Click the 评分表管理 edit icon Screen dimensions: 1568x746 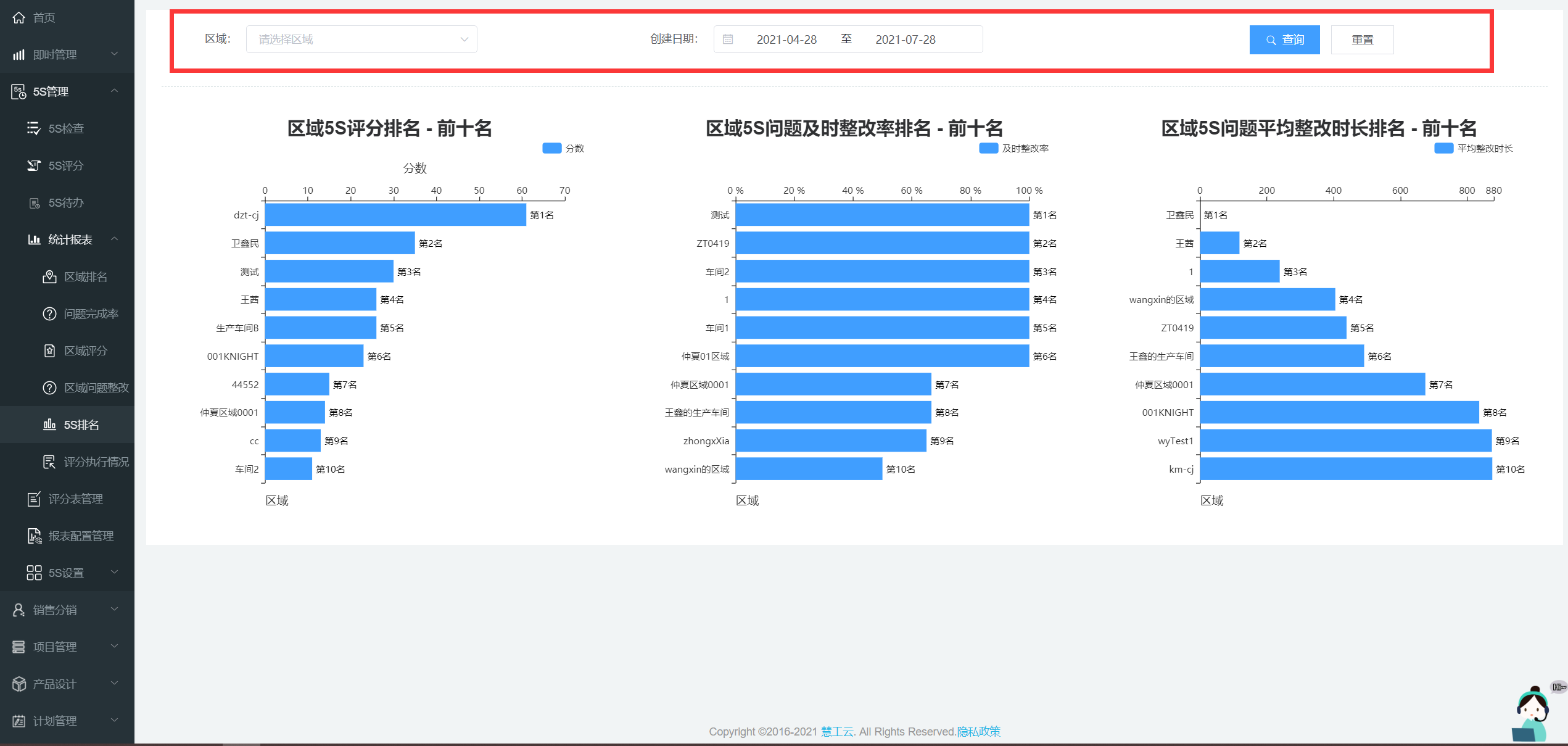(x=35, y=499)
